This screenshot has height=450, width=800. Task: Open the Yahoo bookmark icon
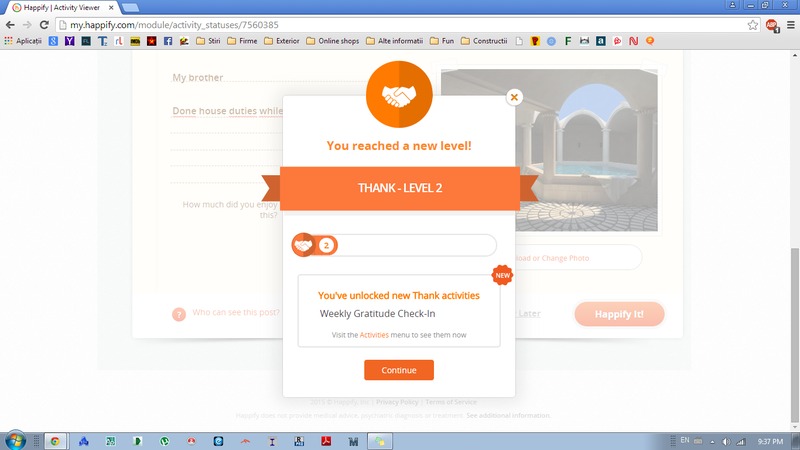tap(69, 41)
